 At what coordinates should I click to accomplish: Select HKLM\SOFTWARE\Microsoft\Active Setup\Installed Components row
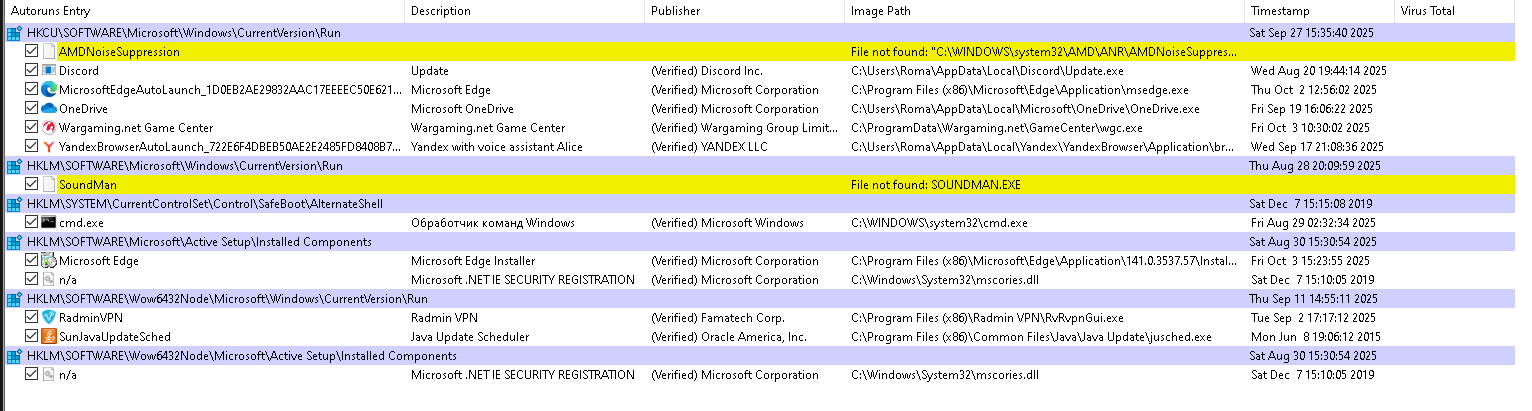point(760,242)
